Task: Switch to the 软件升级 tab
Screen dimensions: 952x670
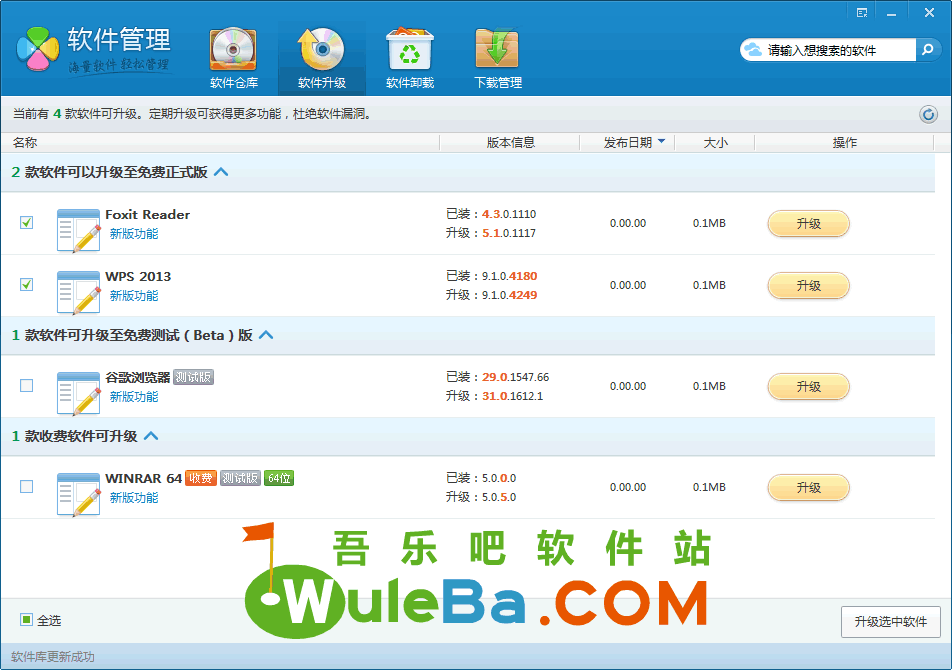Action: point(322,58)
